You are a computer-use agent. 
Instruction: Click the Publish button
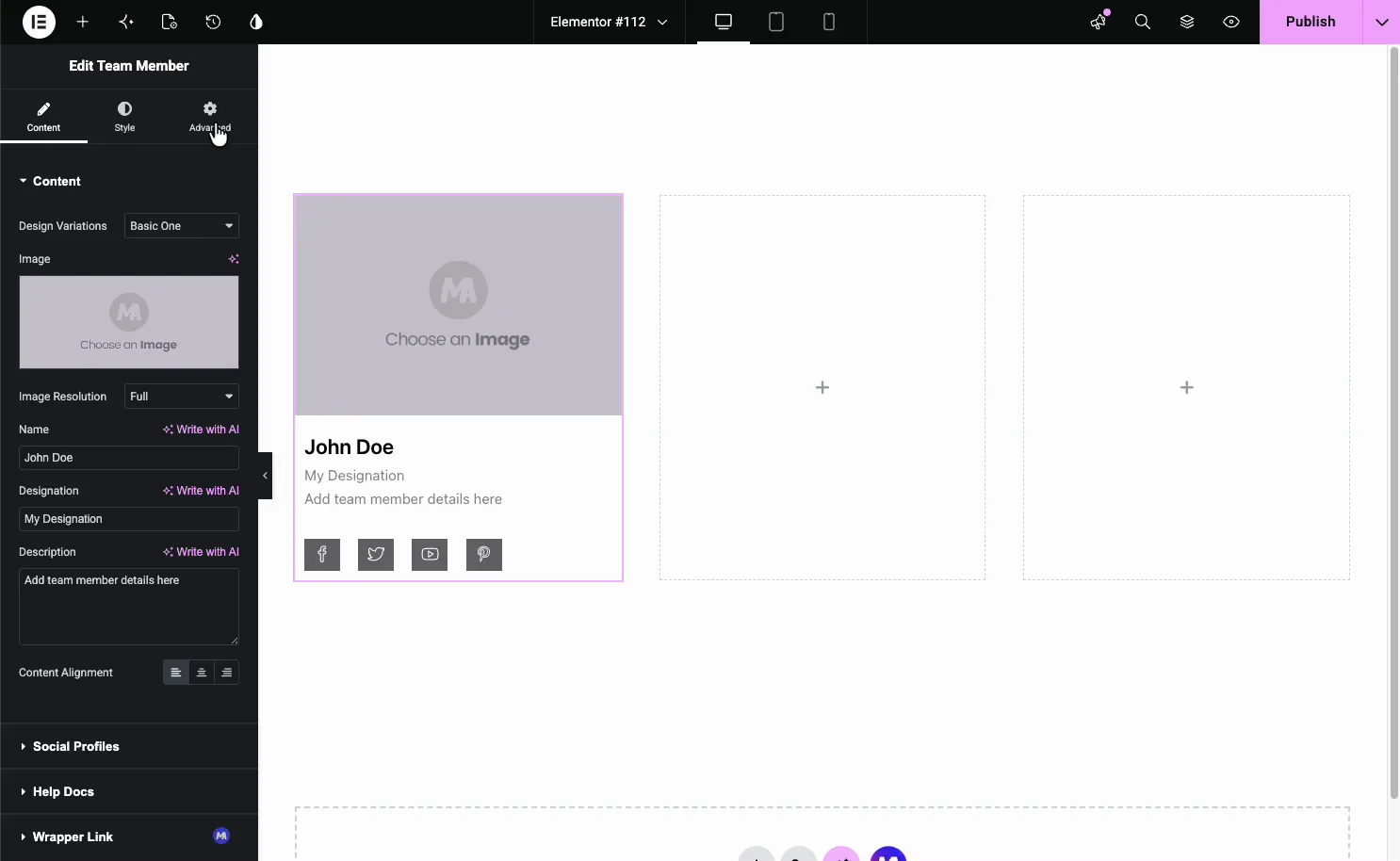(x=1310, y=22)
